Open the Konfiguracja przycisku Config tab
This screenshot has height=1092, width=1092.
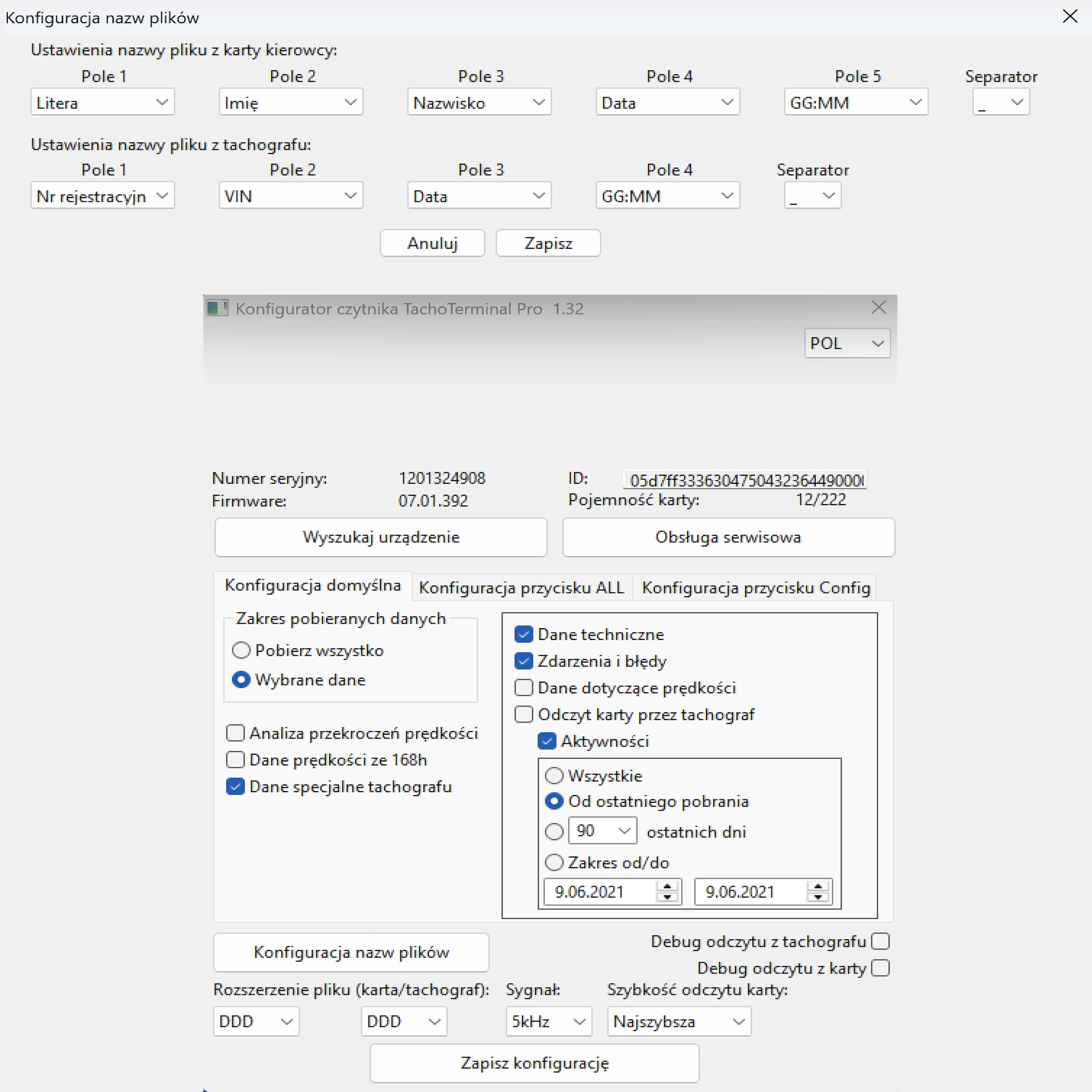pos(756,588)
